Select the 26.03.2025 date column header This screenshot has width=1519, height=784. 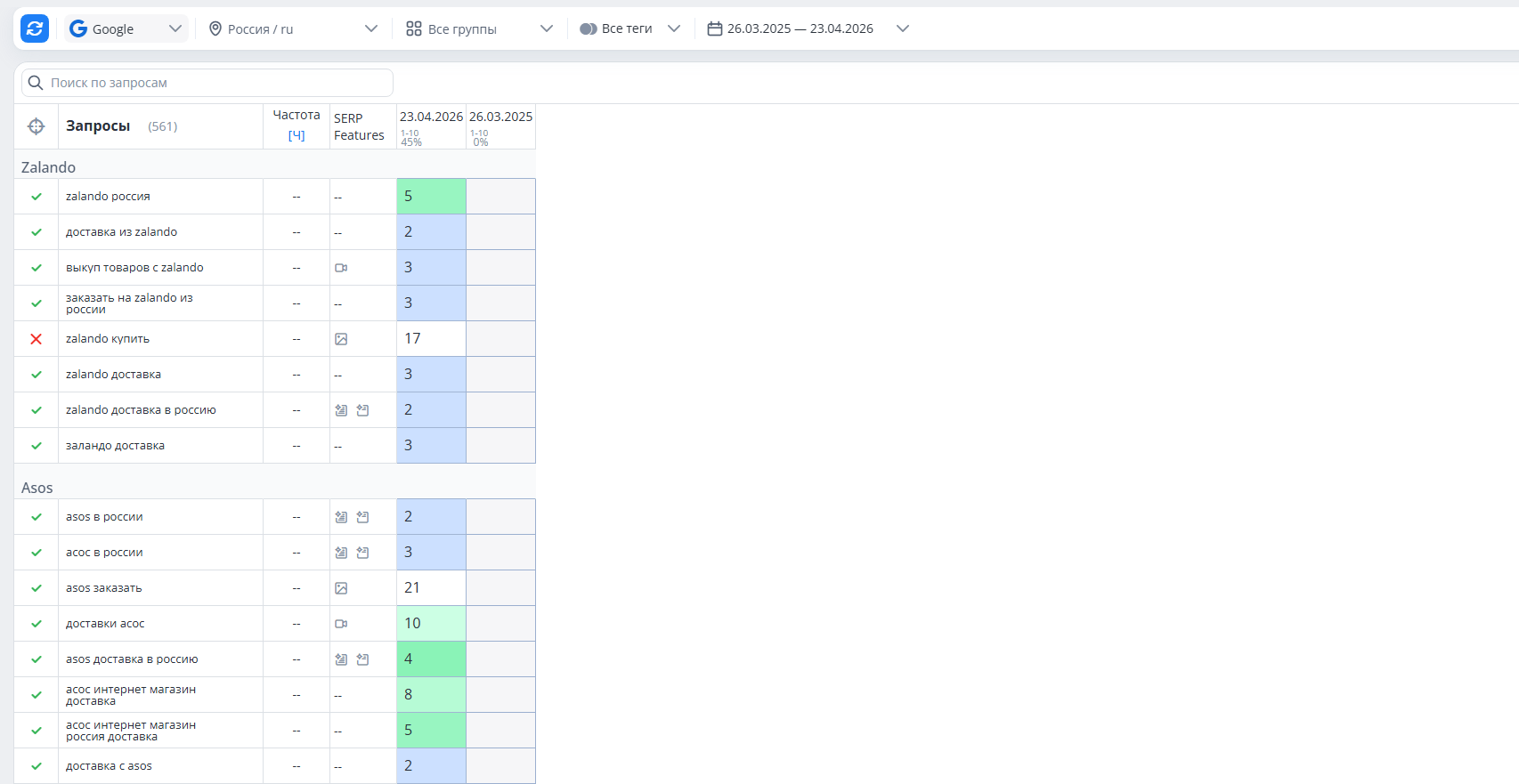(501, 117)
